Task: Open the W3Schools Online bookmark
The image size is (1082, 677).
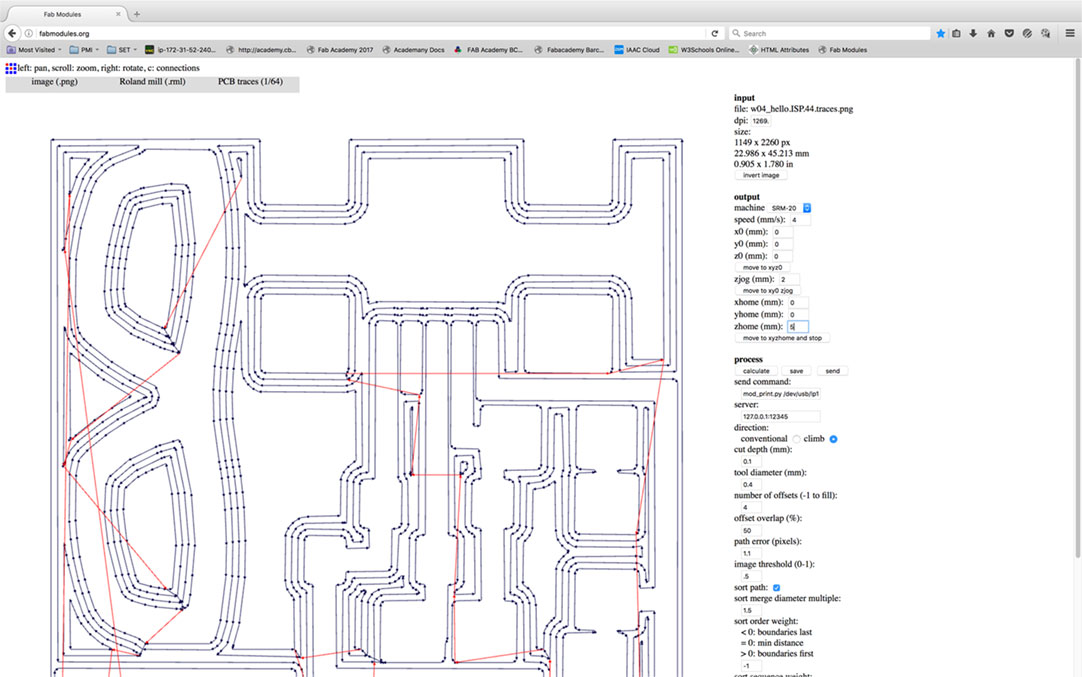Action: (x=704, y=50)
